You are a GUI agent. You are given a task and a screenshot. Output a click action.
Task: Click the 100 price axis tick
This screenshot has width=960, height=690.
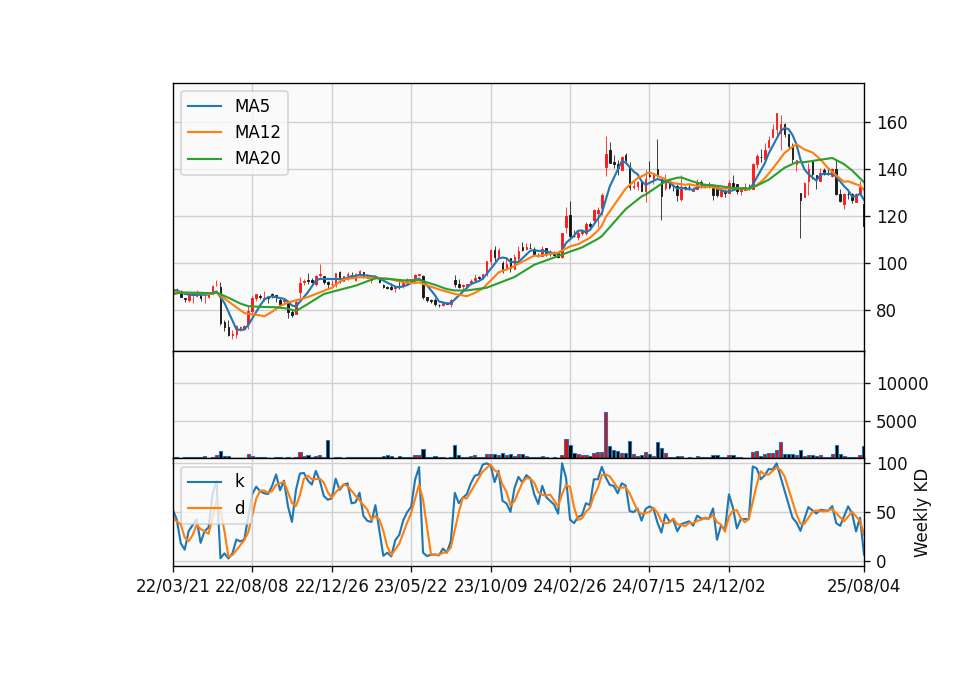pyautogui.click(x=891, y=264)
